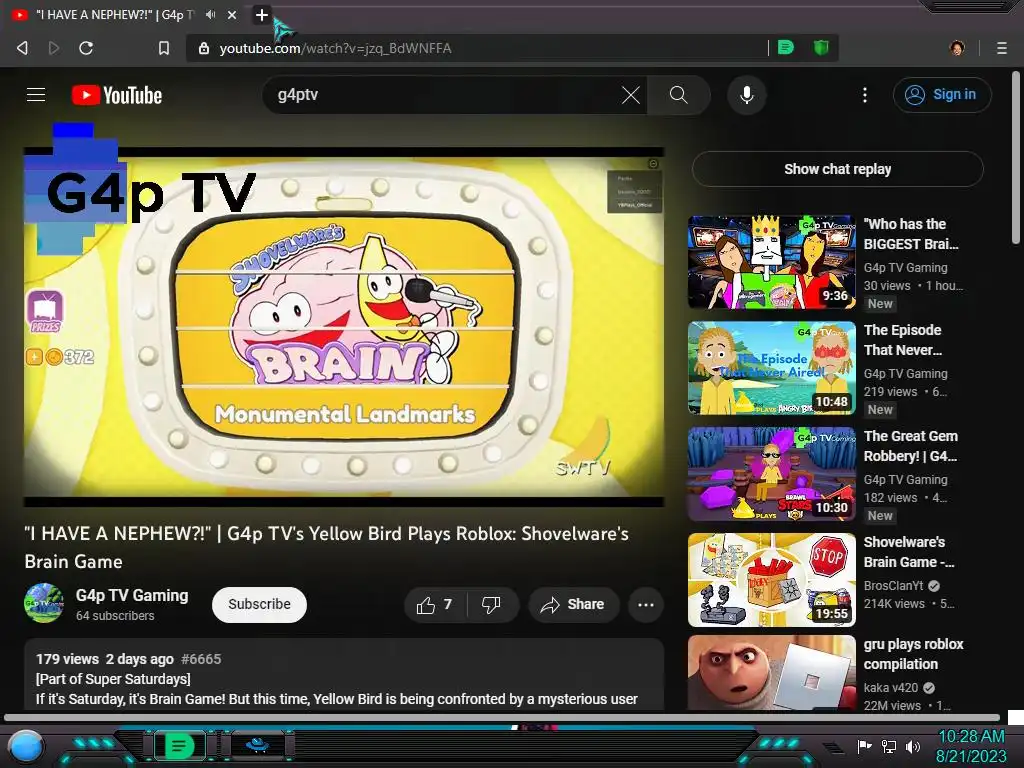Open the BrosClanYt channel name
1024x768 pixels.
coord(893,586)
